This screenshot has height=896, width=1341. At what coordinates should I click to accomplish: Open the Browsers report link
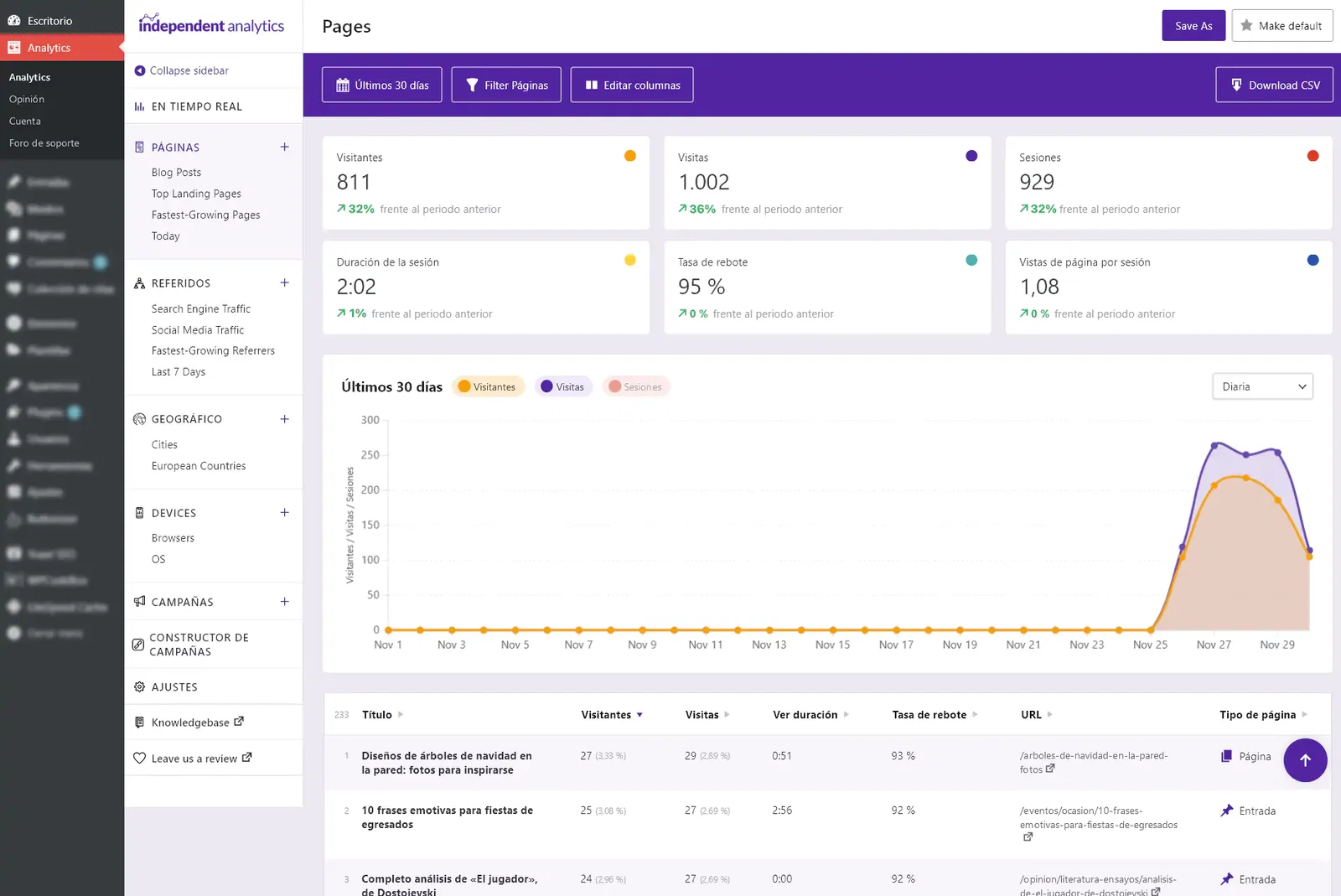[173, 538]
